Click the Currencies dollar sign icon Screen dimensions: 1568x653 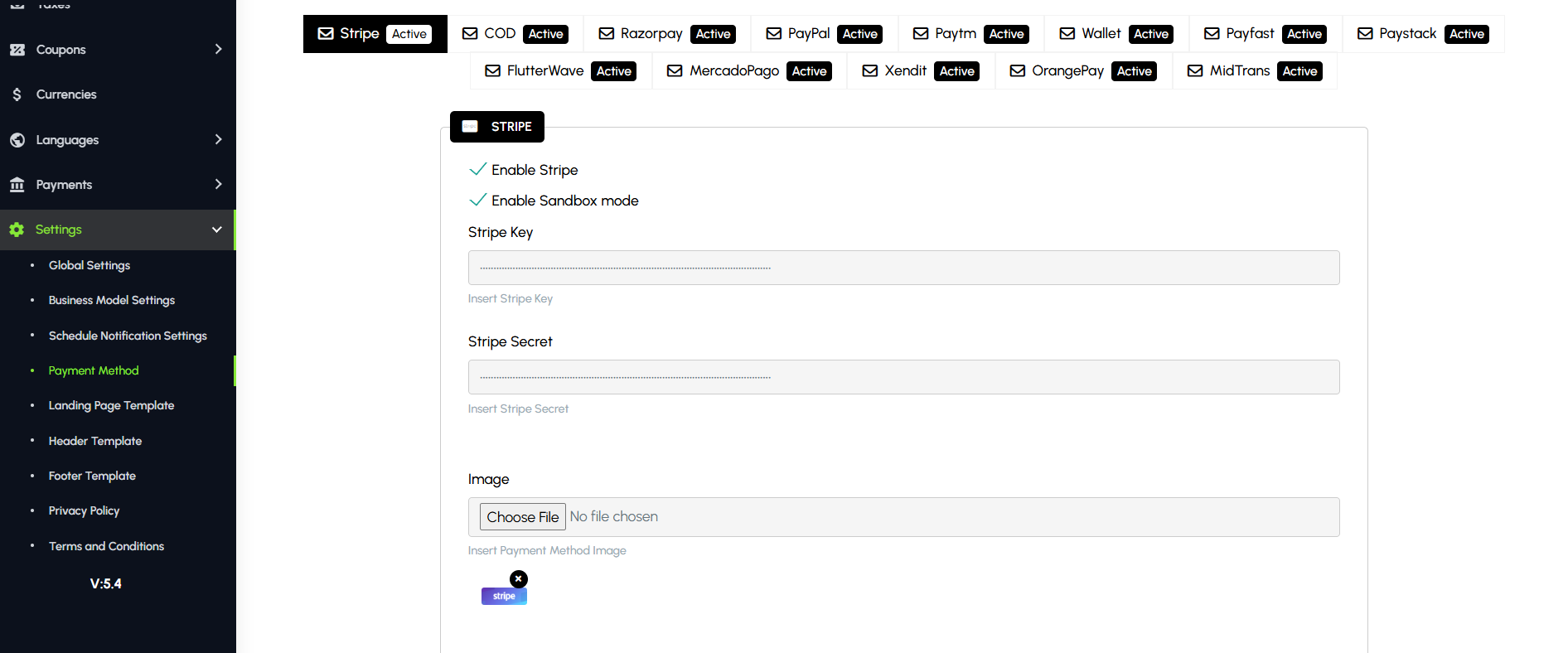pyautogui.click(x=17, y=94)
